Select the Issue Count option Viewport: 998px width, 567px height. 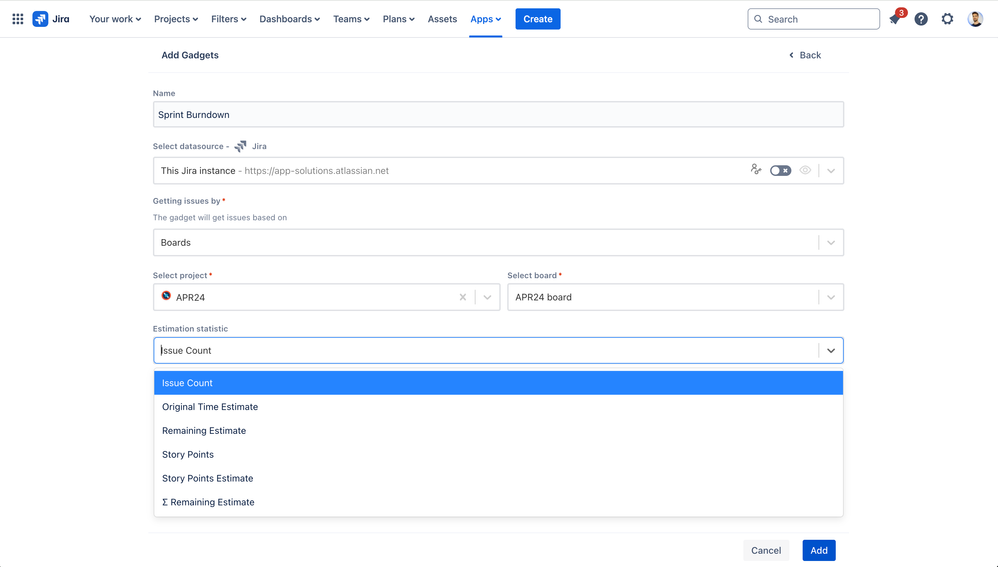click(498, 383)
